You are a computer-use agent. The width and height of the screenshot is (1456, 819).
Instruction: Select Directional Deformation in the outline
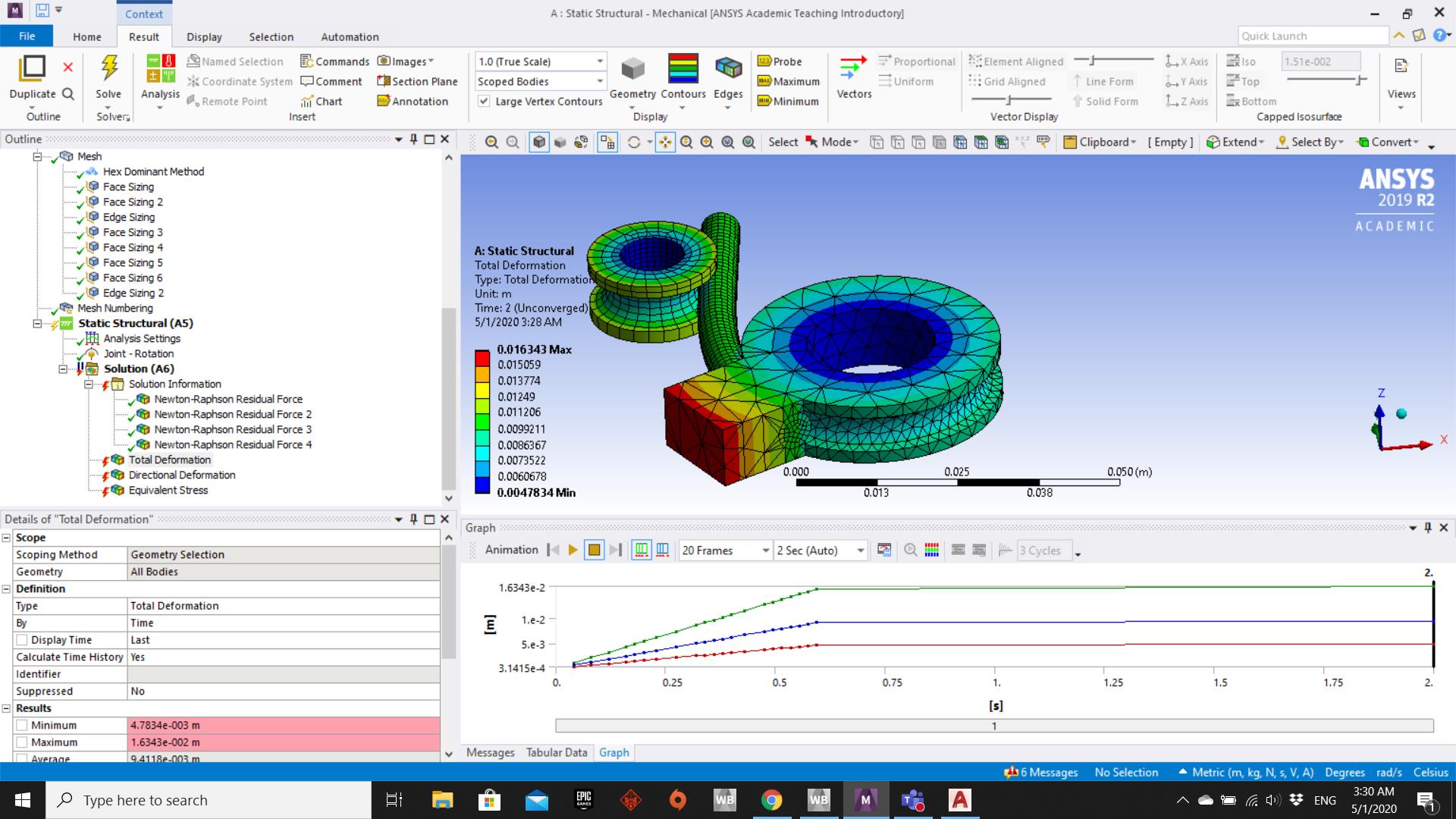coord(181,475)
